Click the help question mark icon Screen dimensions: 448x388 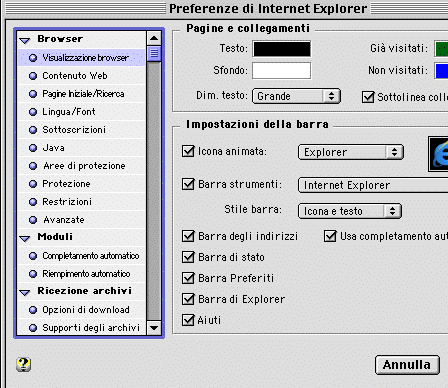pyautogui.click(x=23, y=364)
